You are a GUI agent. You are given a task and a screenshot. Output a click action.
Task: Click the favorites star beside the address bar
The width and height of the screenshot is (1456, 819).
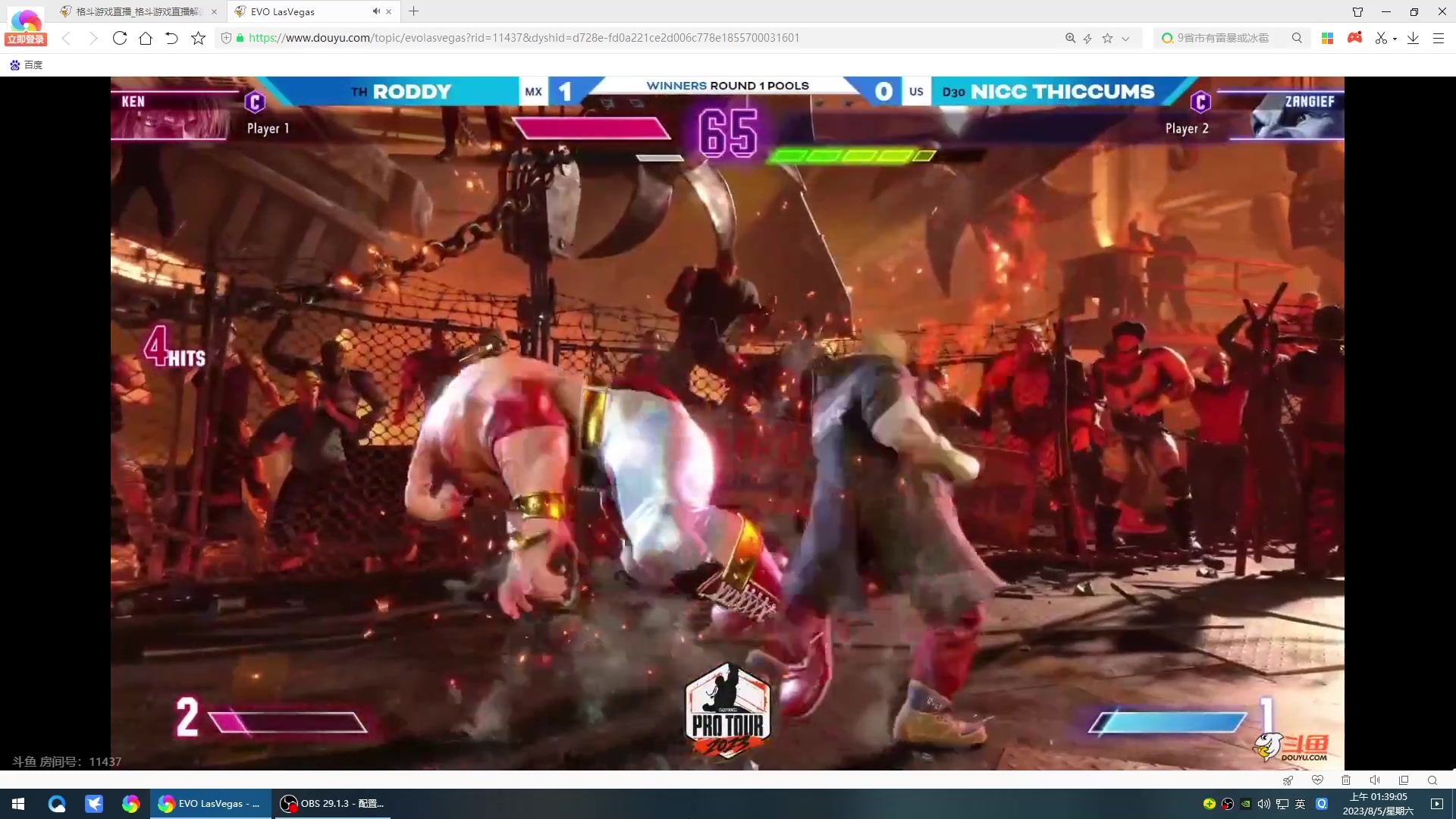pyautogui.click(x=198, y=38)
